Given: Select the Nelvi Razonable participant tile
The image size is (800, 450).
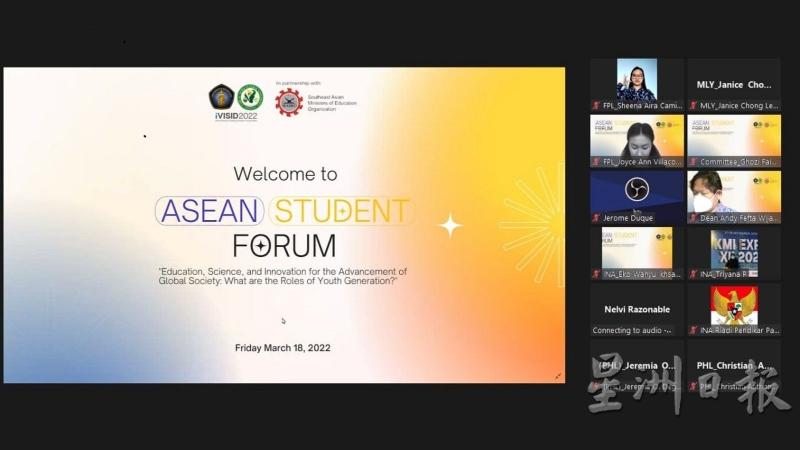Looking at the screenshot, I should tap(637, 309).
